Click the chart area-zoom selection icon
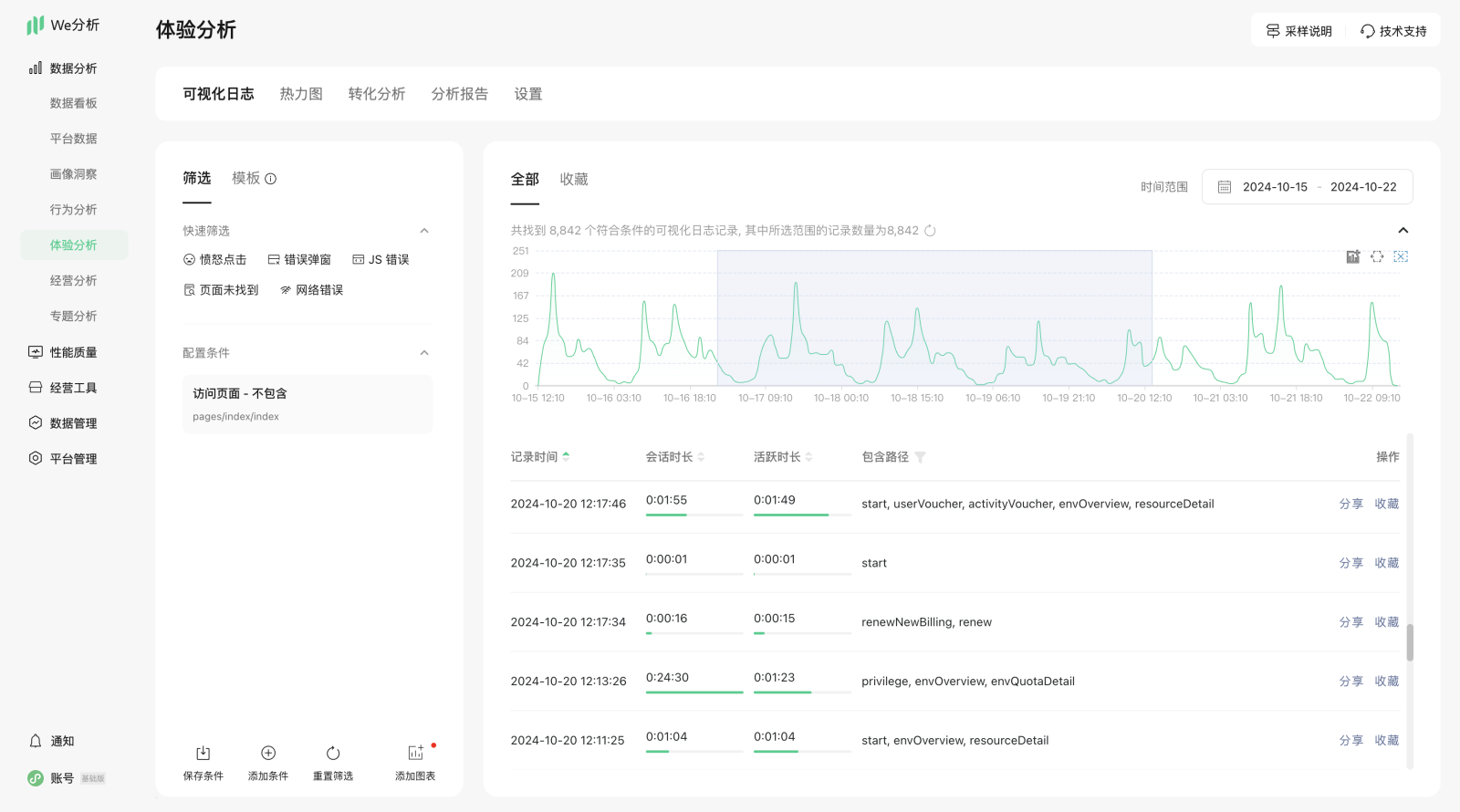 click(x=1377, y=257)
